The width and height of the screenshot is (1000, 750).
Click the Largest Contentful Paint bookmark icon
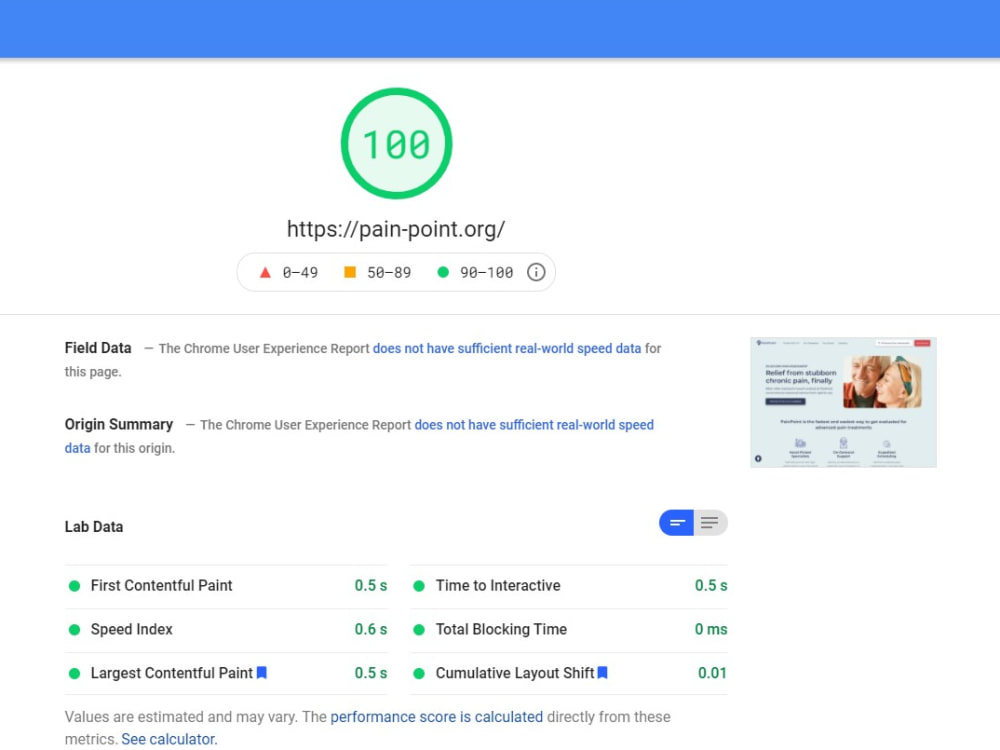[x=261, y=673]
